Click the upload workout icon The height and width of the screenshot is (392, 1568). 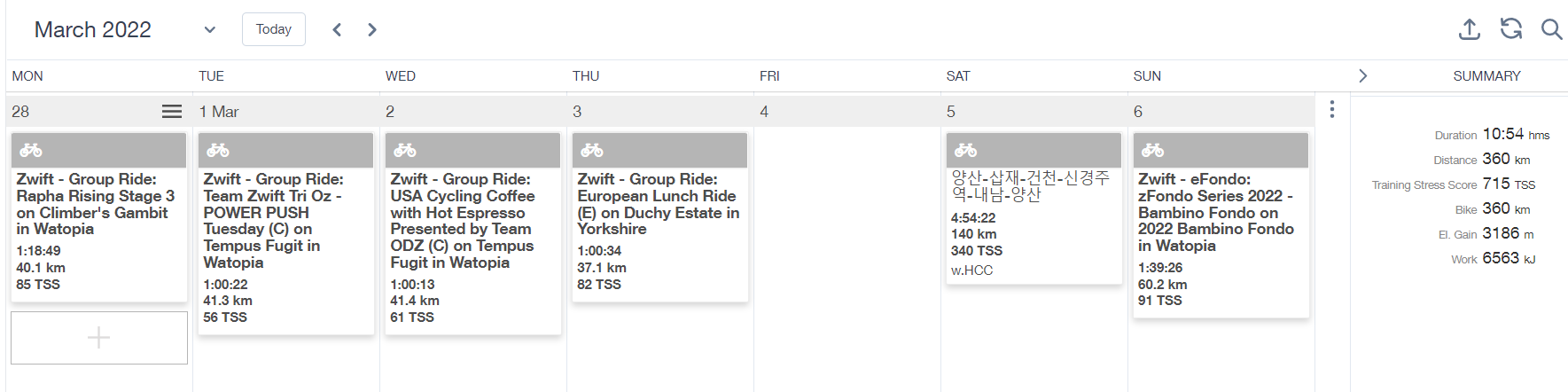[x=1470, y=29]
